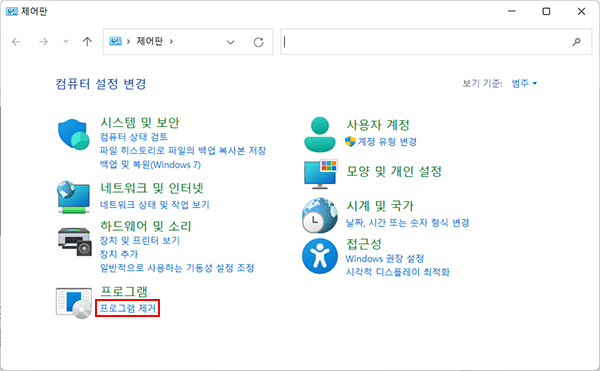
Task: Expand the address bar history dropdown
Action: [230, 42]
